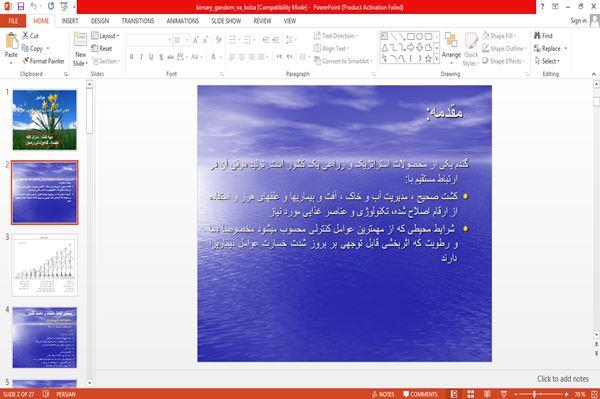Toggle the Comments pane from status bar
This screenshot has height=399, width=600.
tap(420, 394)
